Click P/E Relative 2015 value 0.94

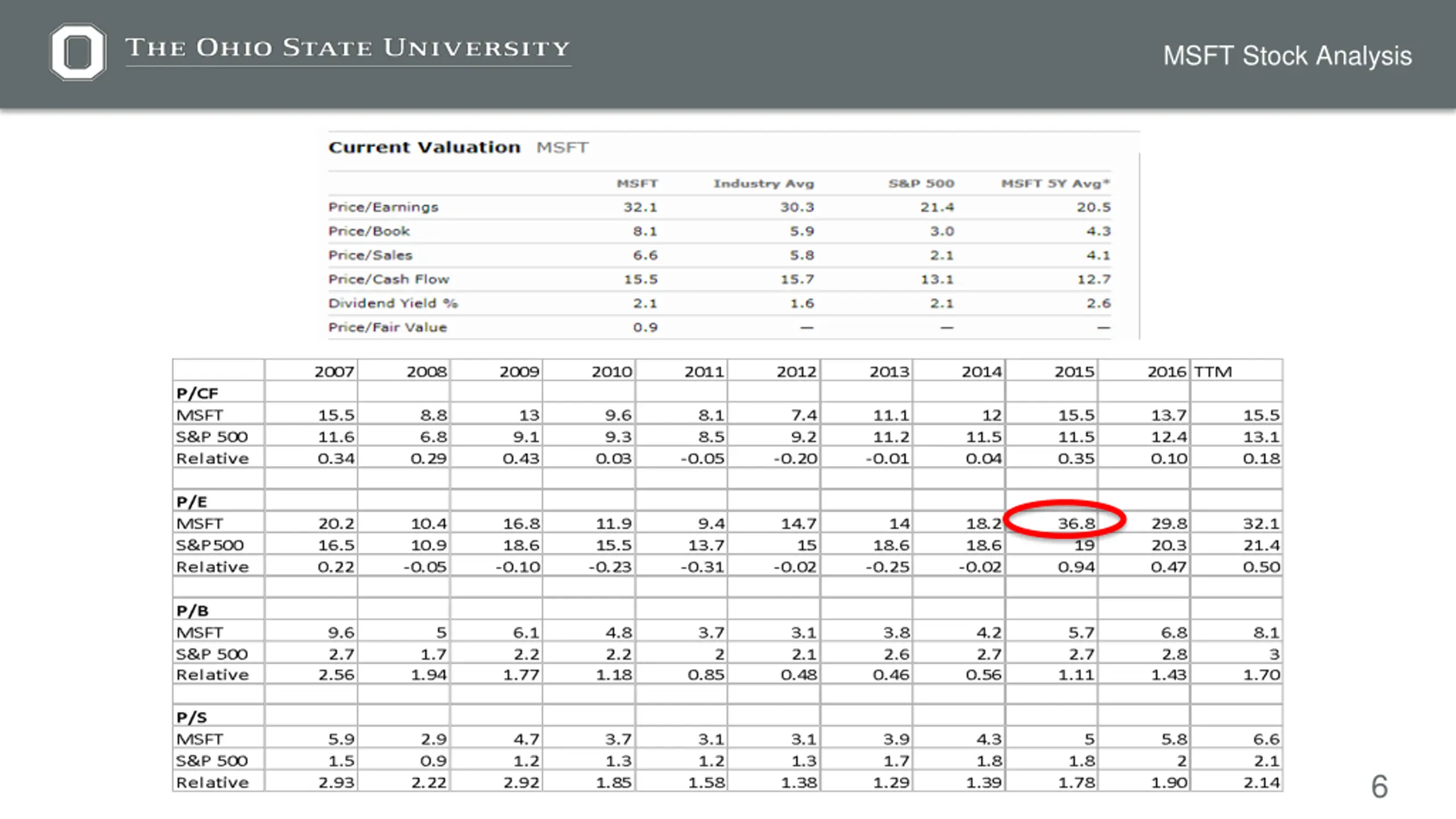click(x=1076, y=567)
